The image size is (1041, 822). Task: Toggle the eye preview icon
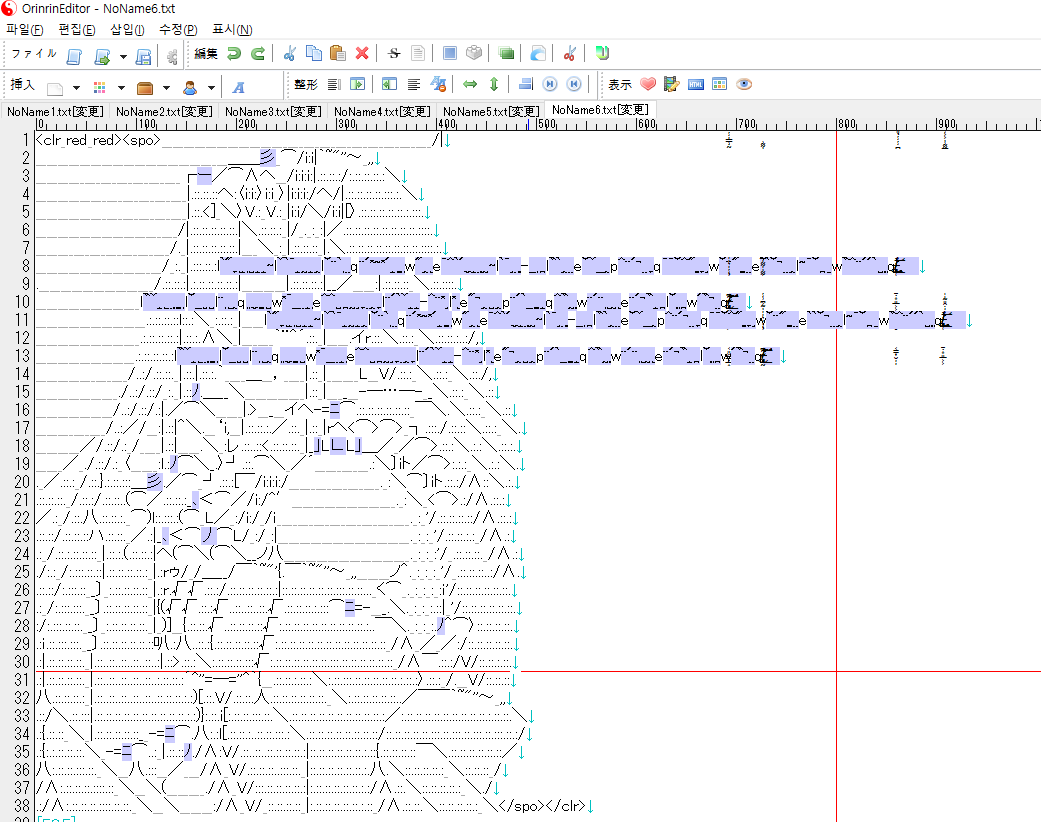[x=744, y=85]
